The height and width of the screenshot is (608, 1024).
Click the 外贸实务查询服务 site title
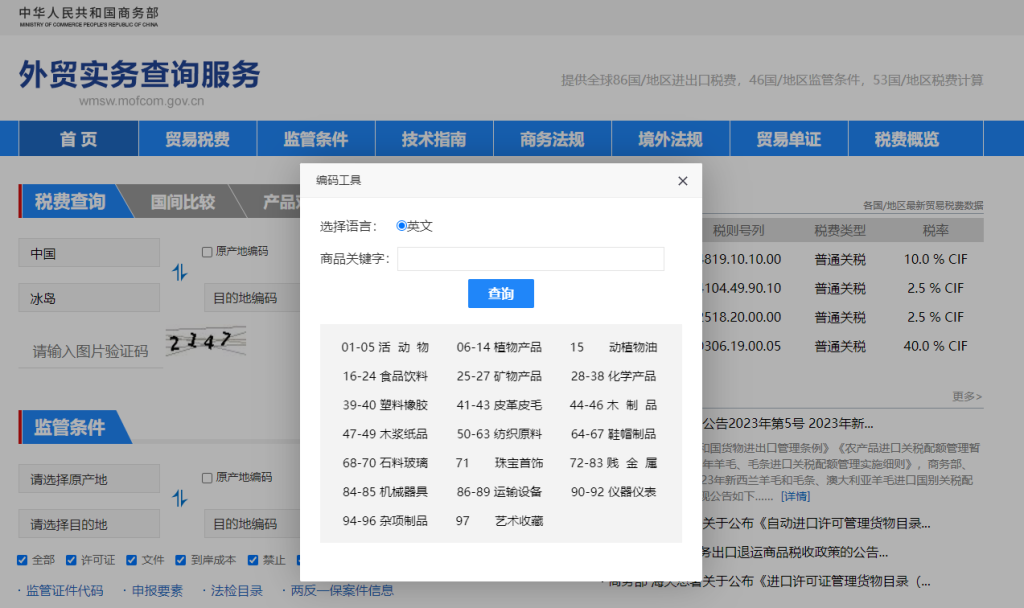(x=139, y=74)
